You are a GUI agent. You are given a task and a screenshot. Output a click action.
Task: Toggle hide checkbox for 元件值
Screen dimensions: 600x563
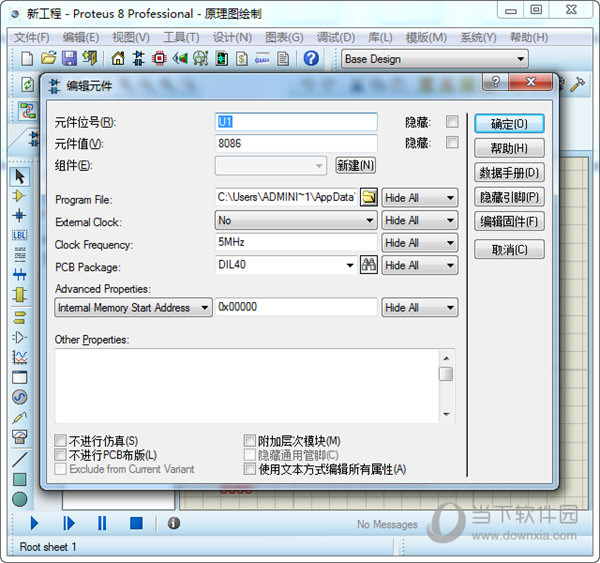click(x=452, y=143)
